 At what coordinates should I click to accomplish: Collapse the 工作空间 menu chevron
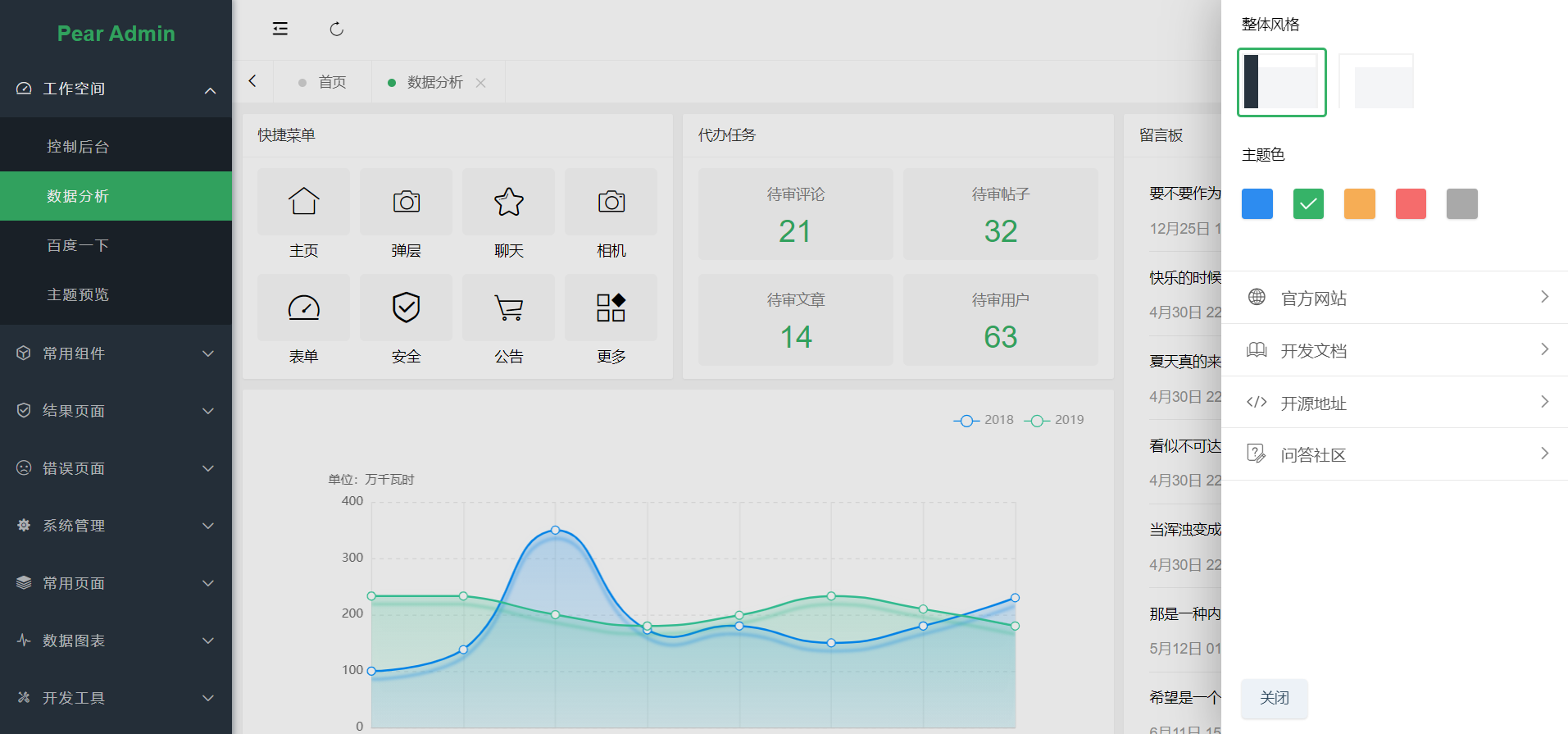(x=210, y=90)
